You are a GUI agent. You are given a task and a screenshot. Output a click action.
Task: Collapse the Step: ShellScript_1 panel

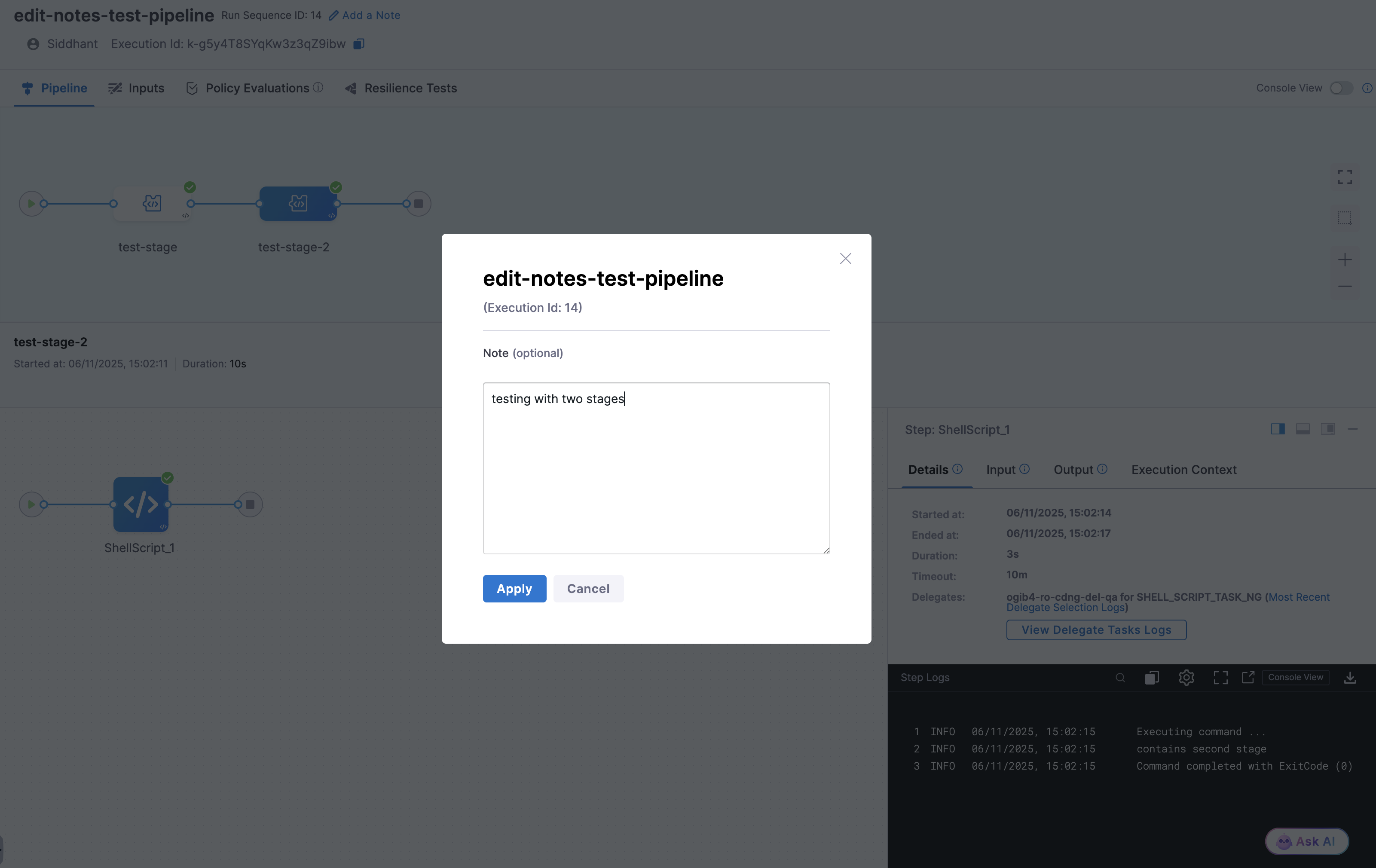tap(1353, 429)
